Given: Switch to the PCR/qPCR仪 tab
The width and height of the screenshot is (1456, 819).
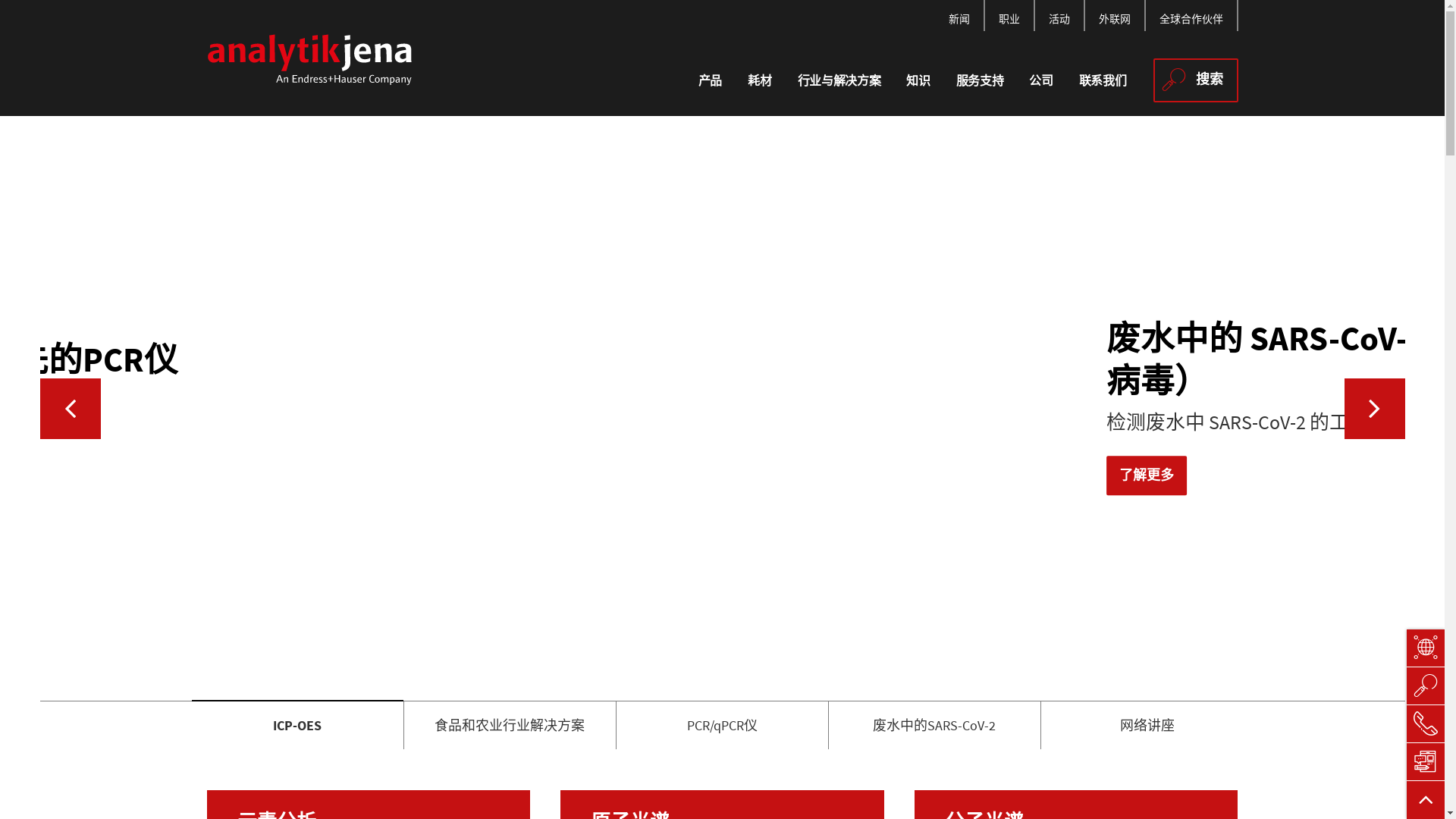Looking at the screenshot, I should pos(722,726).
